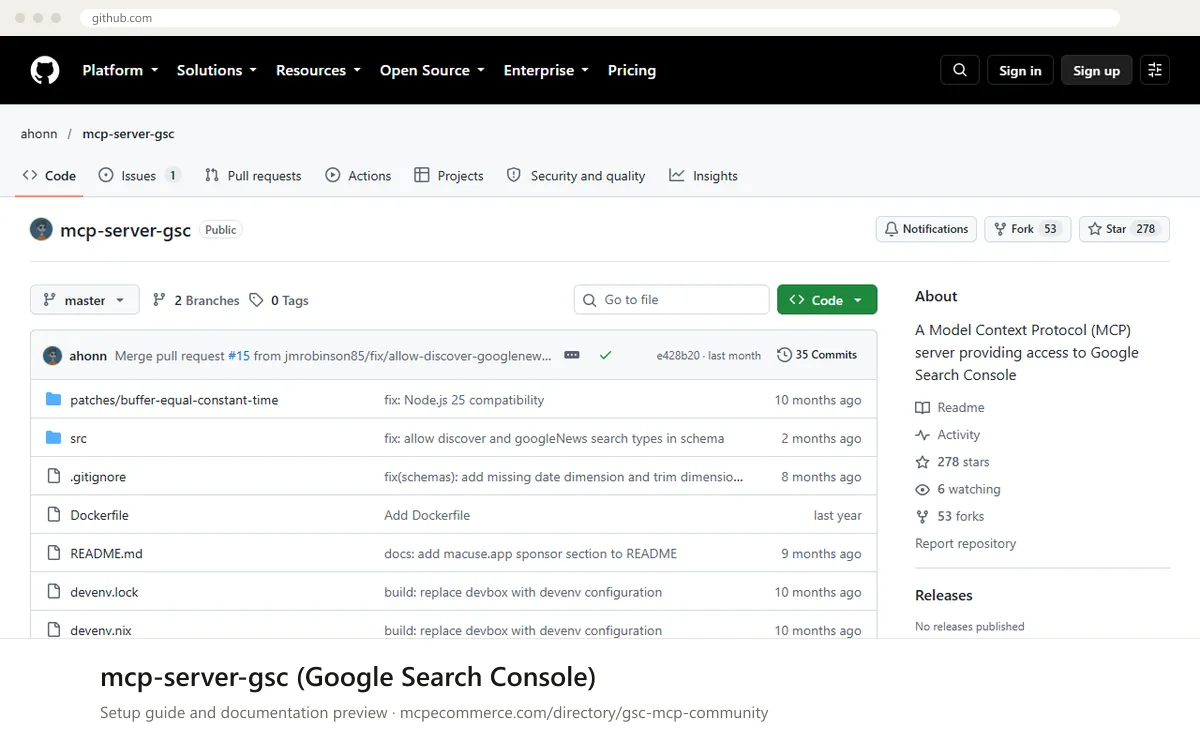The height and width of the screenshot is (750, 1200).
Task: Click ahonn's commit author avatar
Action: 52,355
